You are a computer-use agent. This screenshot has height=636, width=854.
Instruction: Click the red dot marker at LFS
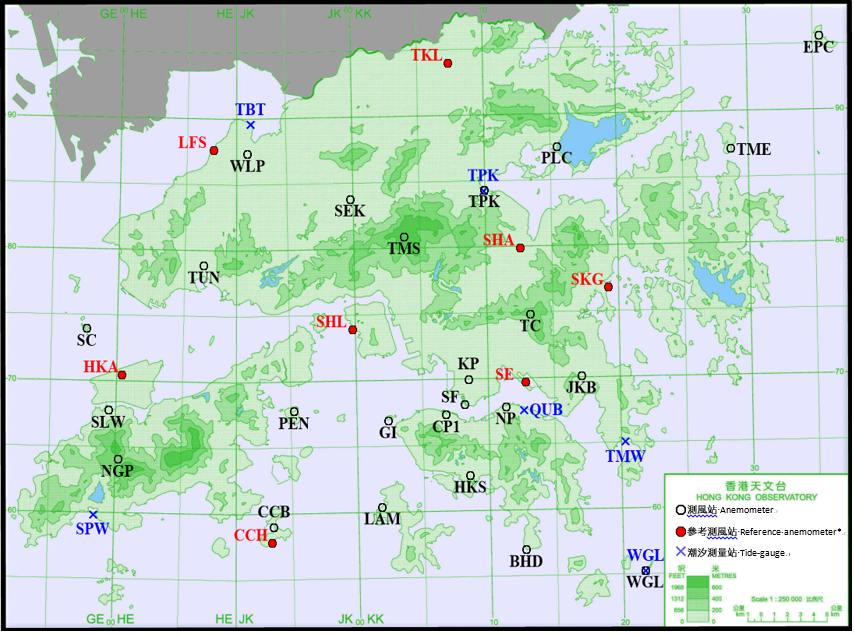[x=214, y=150]
